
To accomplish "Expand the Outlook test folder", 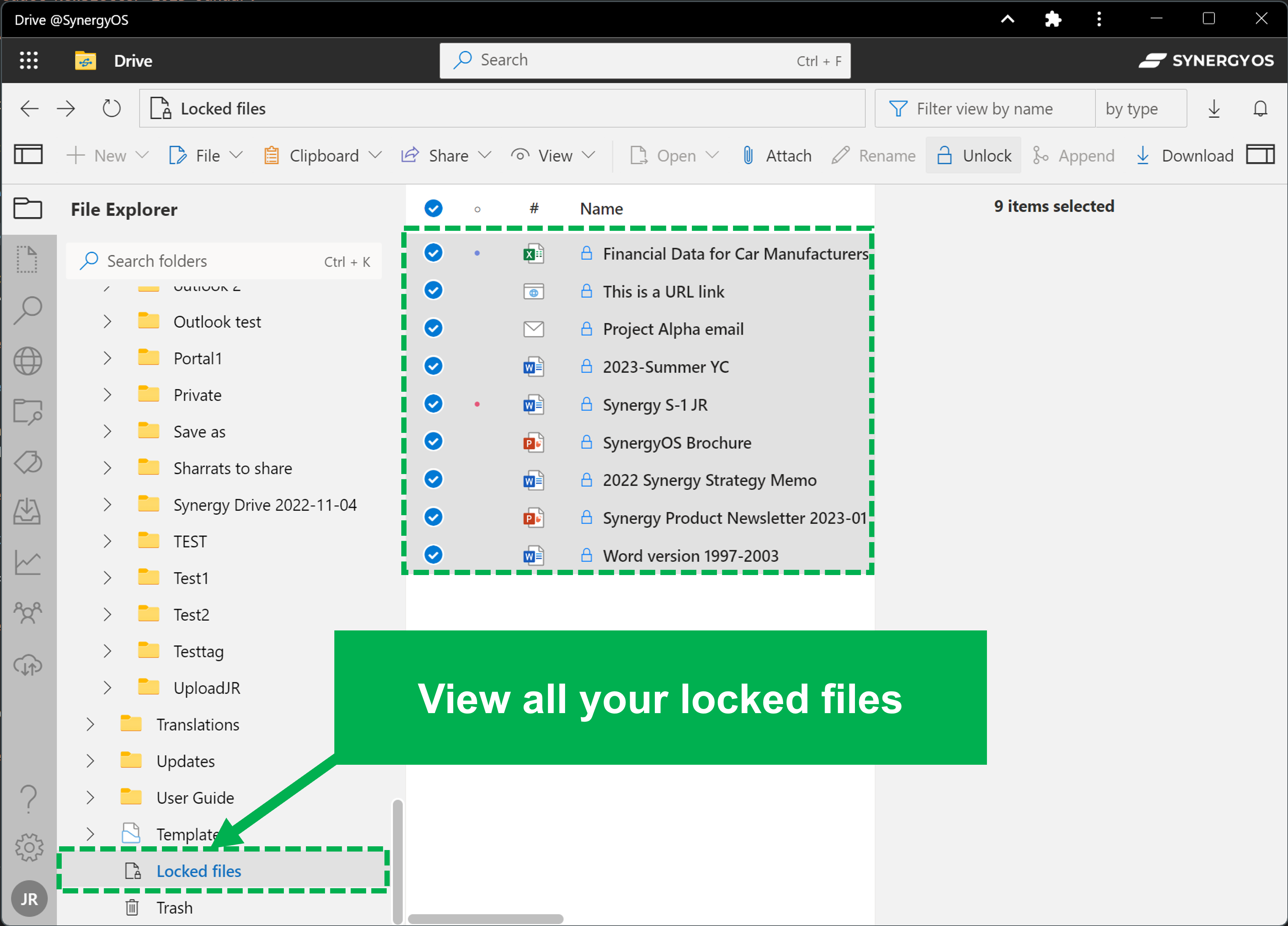I will 107,321.
